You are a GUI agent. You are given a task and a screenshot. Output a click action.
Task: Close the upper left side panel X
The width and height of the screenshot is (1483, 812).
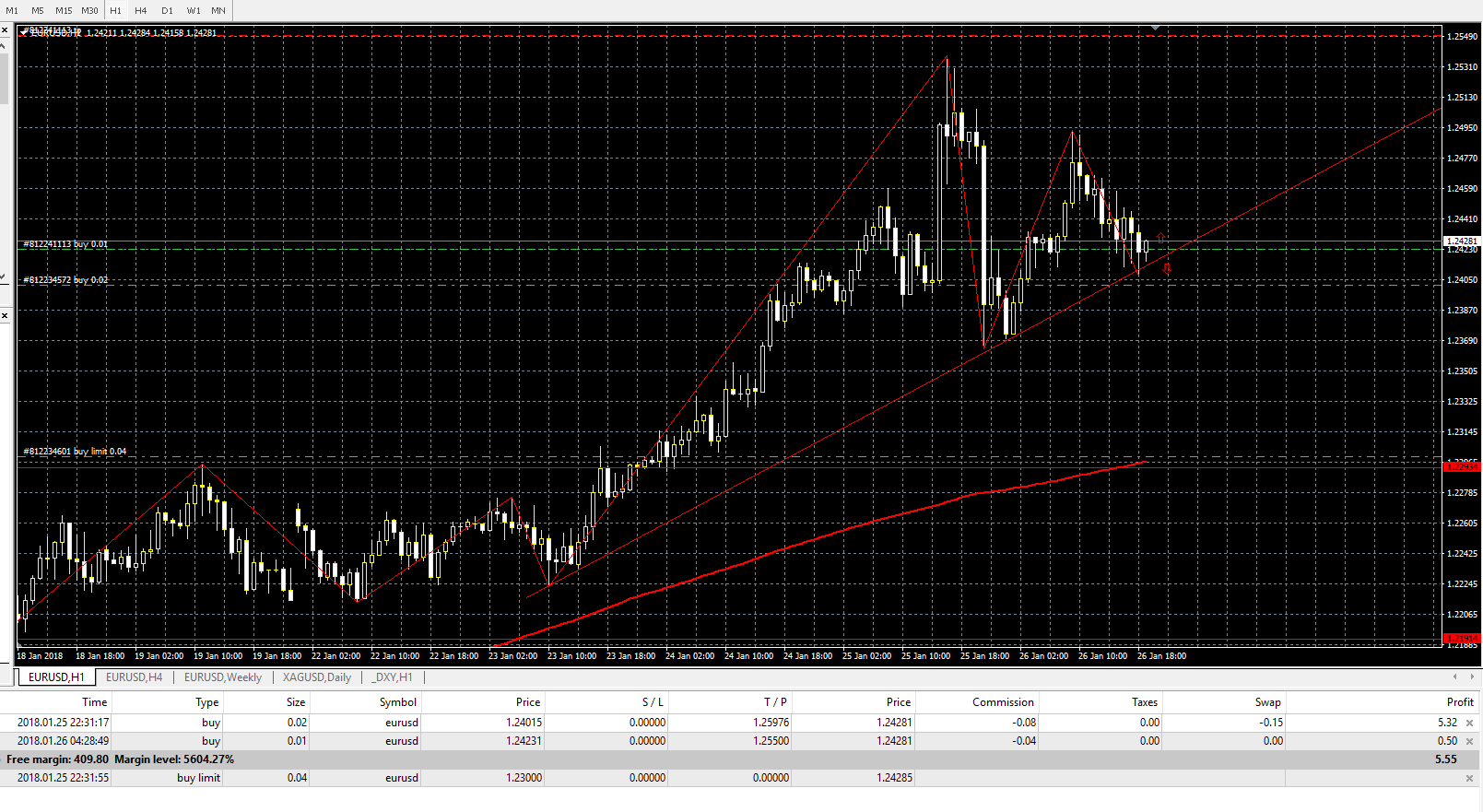click(x=5, y=30)
